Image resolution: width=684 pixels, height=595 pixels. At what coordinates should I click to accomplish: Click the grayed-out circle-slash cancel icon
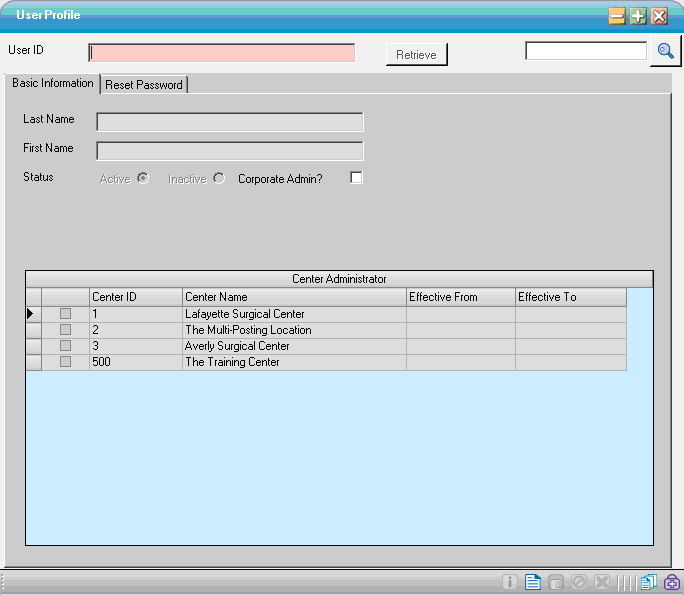[579, 582]
